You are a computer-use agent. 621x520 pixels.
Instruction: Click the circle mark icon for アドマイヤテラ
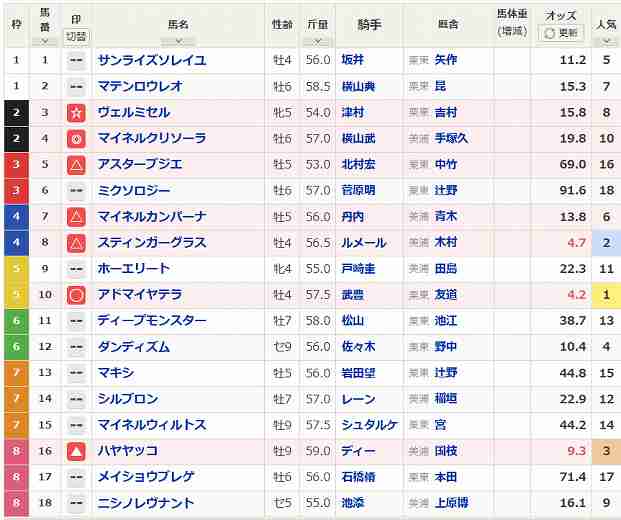tap(76, 295)
